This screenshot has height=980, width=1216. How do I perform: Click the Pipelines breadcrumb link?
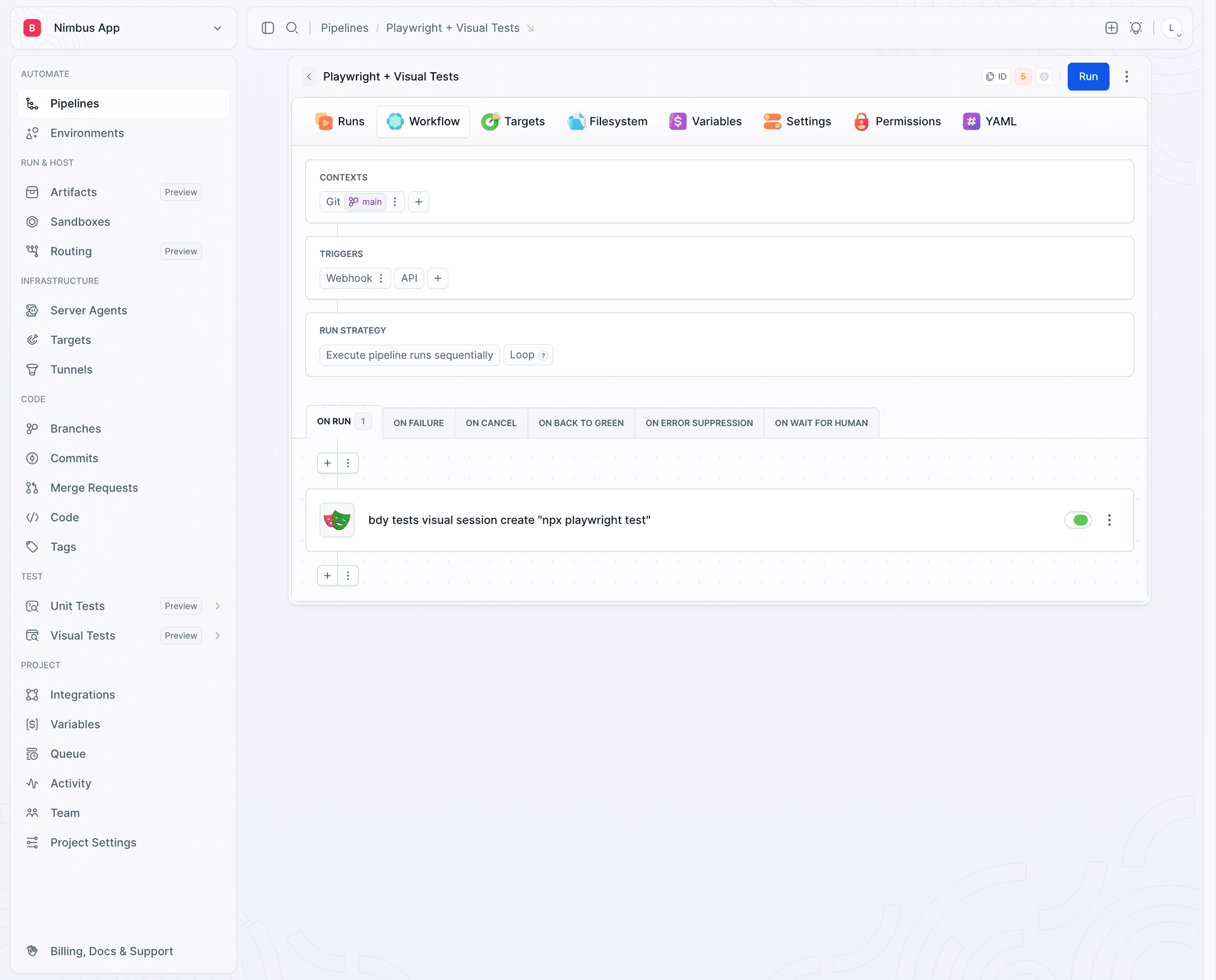pyautogui.click(x=345, y=28)
